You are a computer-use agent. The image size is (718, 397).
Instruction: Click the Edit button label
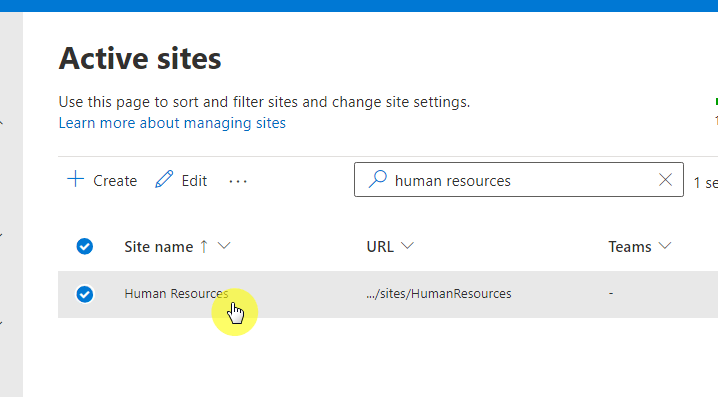coord(194,181)
